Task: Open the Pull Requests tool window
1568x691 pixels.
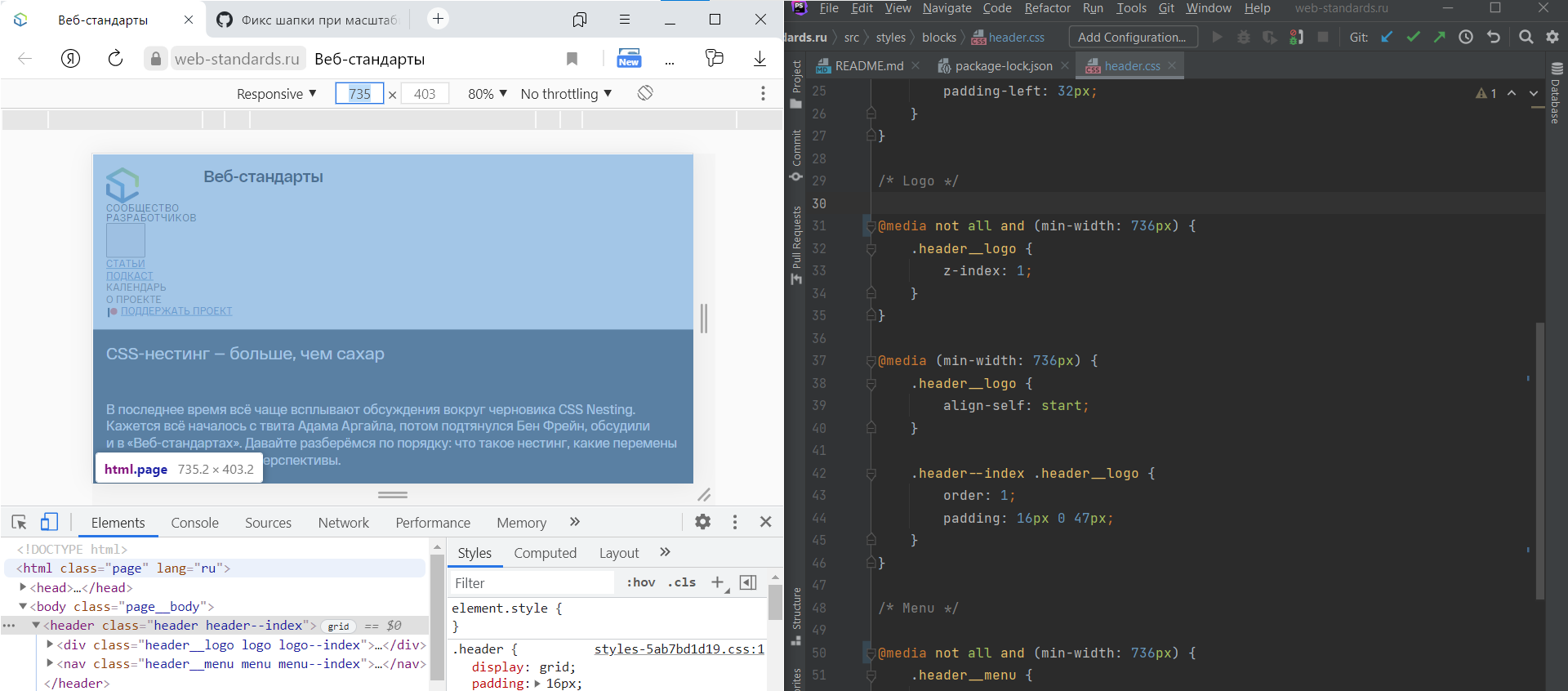Action: 796,245
